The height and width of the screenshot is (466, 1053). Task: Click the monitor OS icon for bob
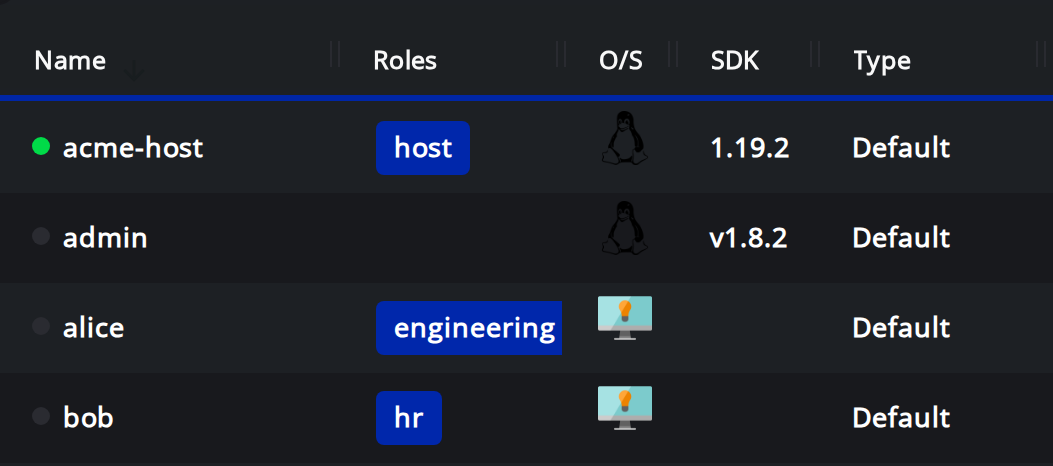(625, 408)
